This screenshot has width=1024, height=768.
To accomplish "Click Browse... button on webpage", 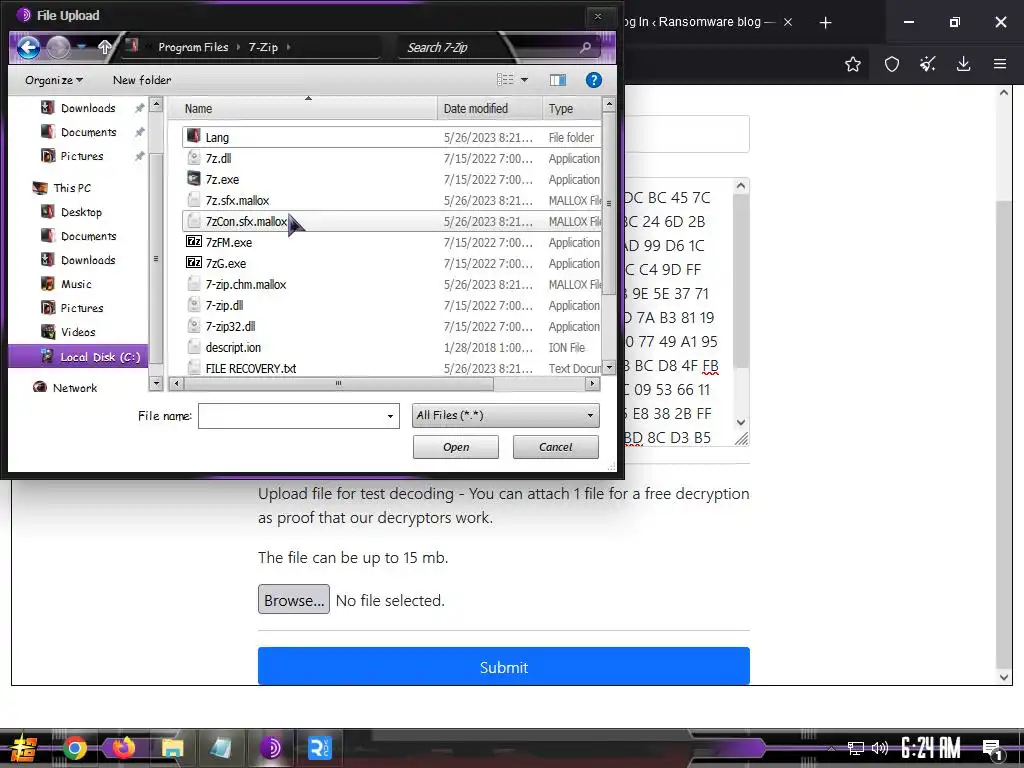I will point(294,600).
